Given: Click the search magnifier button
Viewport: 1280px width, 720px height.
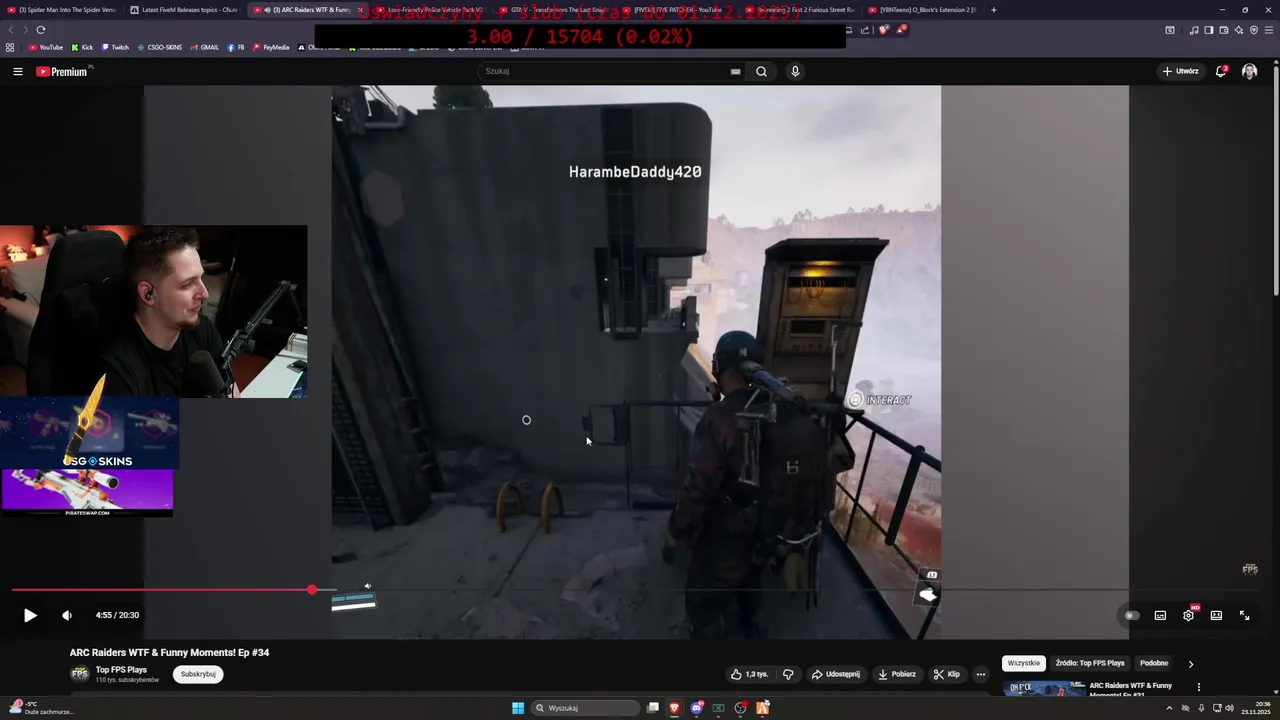Looking at the screenshot, I should coord(761,71).
